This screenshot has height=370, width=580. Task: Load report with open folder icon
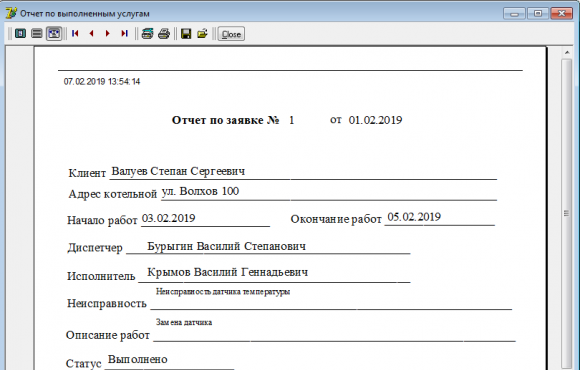click(202, 34)
